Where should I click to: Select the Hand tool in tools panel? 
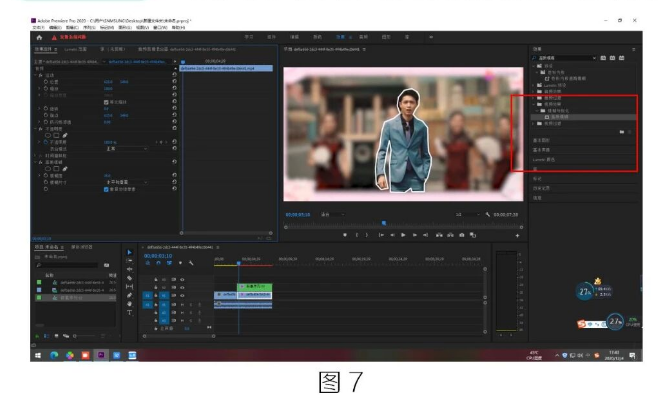(x=129, y=304)
